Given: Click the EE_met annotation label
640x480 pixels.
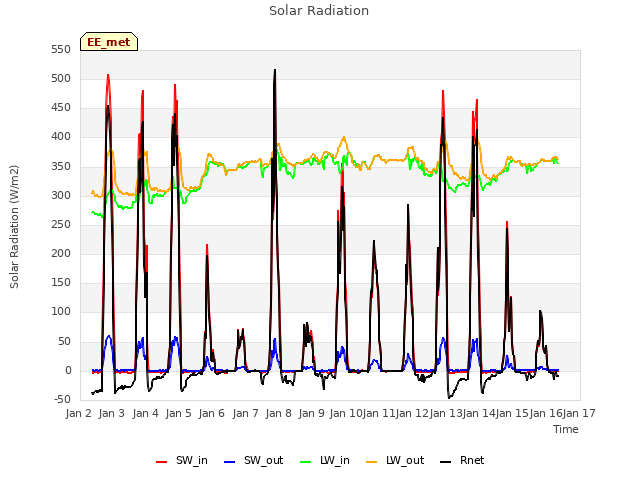Looking at the screenshot, I should click(109, 42).
